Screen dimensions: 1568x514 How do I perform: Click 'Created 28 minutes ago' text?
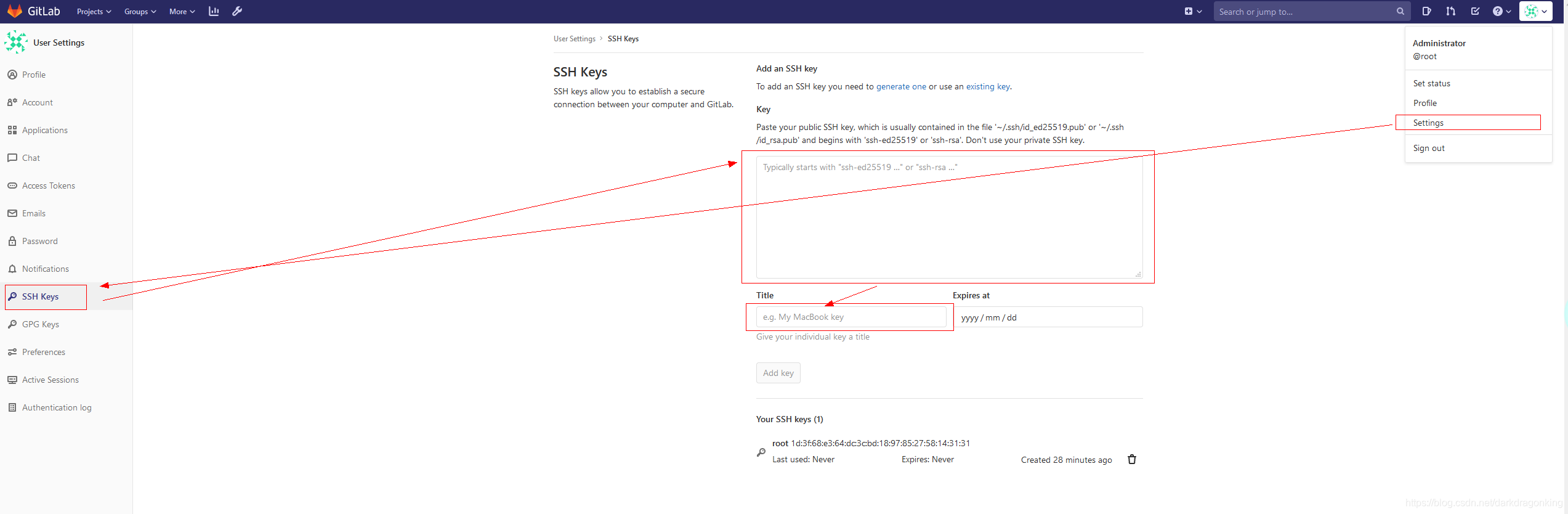click(x=1066, y=460)
